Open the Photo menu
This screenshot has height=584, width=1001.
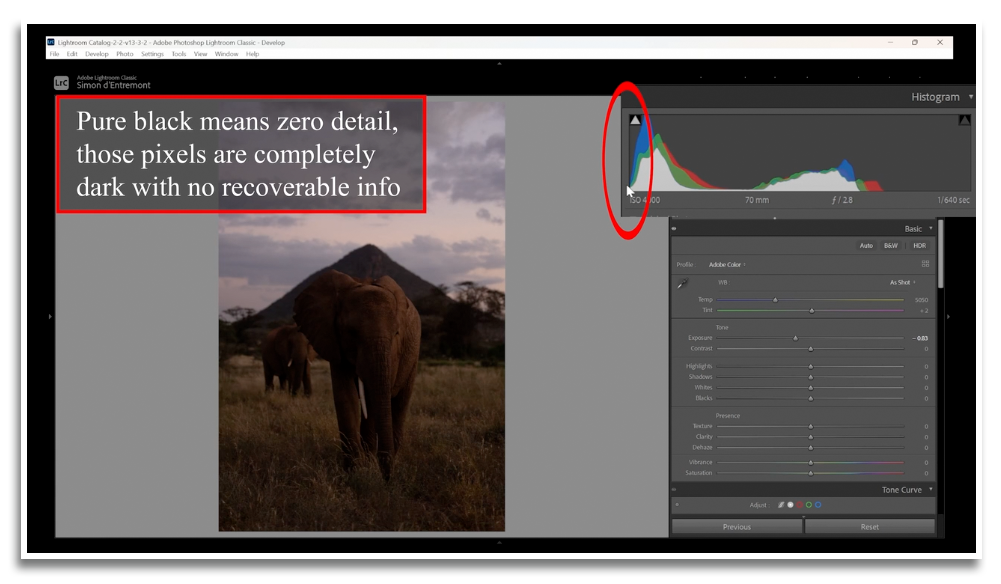[124, 54]
